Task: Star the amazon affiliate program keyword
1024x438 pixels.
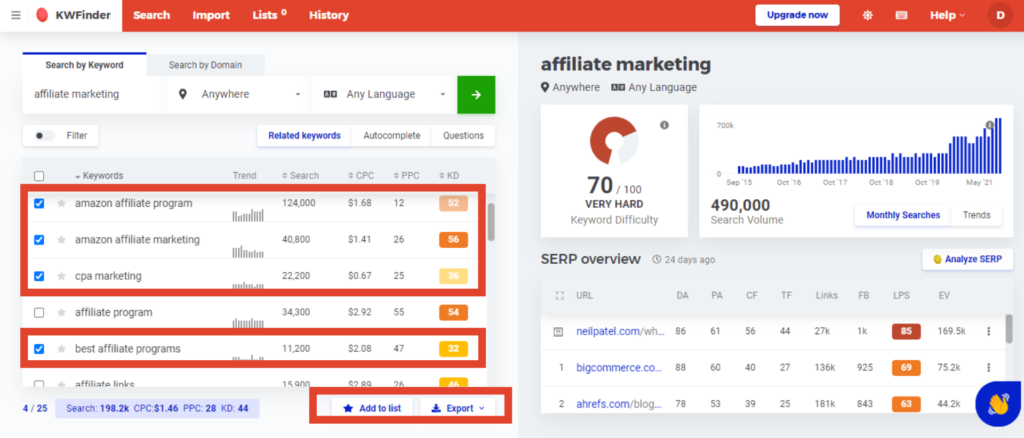Action: [61, 204]
